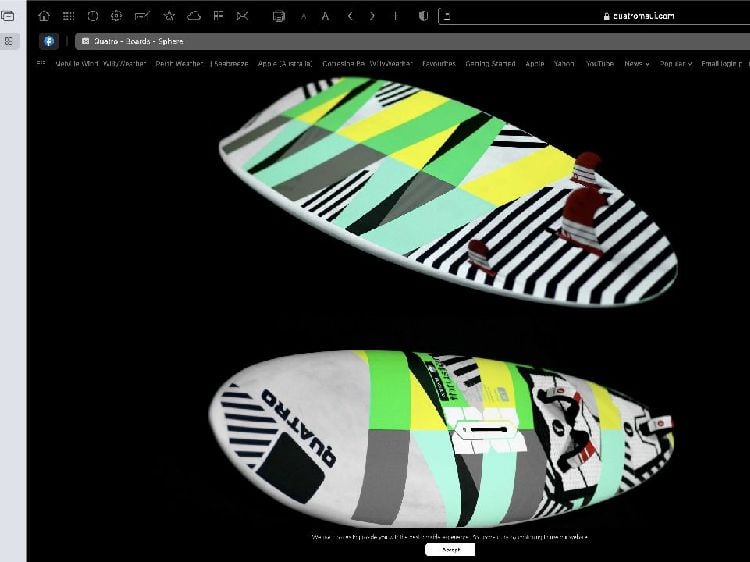Open iCloud Tabs cloud icon
Viewport: 750px width, 562px height.
(x=193, y=16)
